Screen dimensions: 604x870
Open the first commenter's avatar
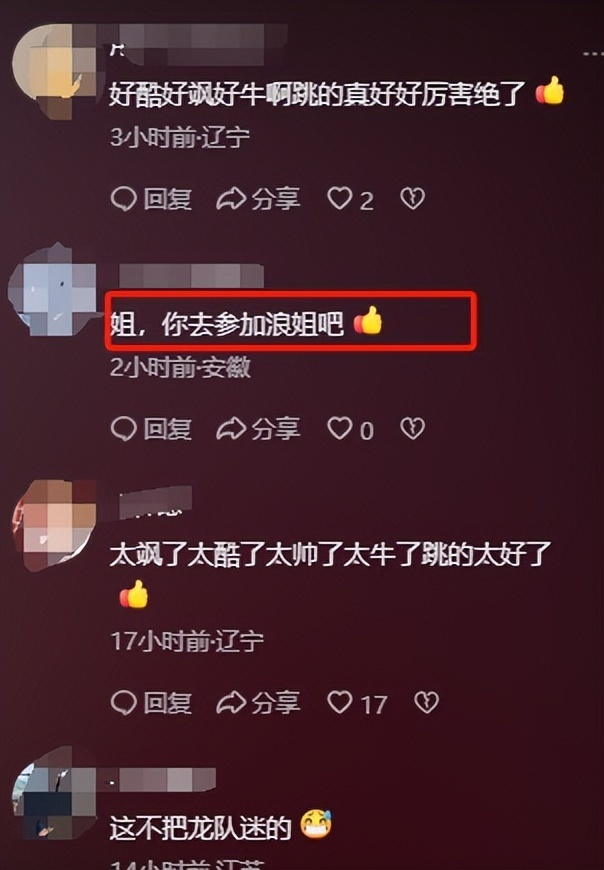pyautogui.click(x=54, y=71)
